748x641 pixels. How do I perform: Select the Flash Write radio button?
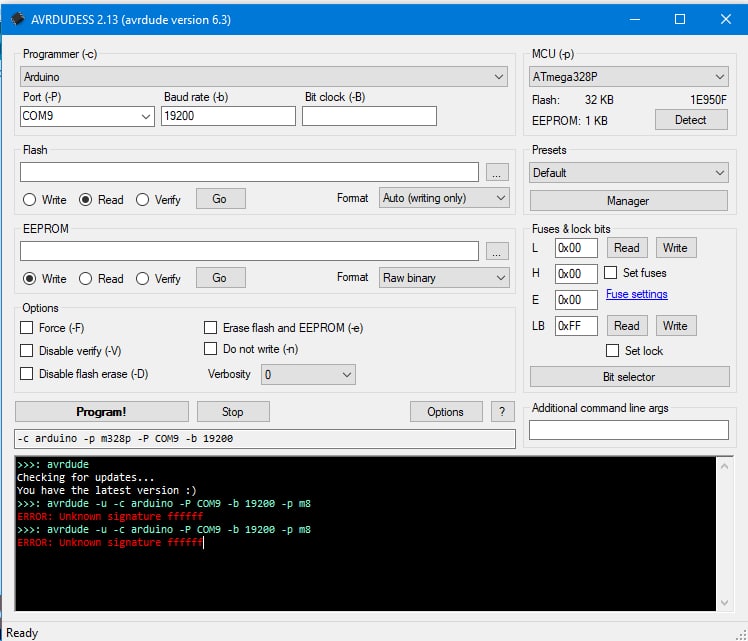click(30, 200)
